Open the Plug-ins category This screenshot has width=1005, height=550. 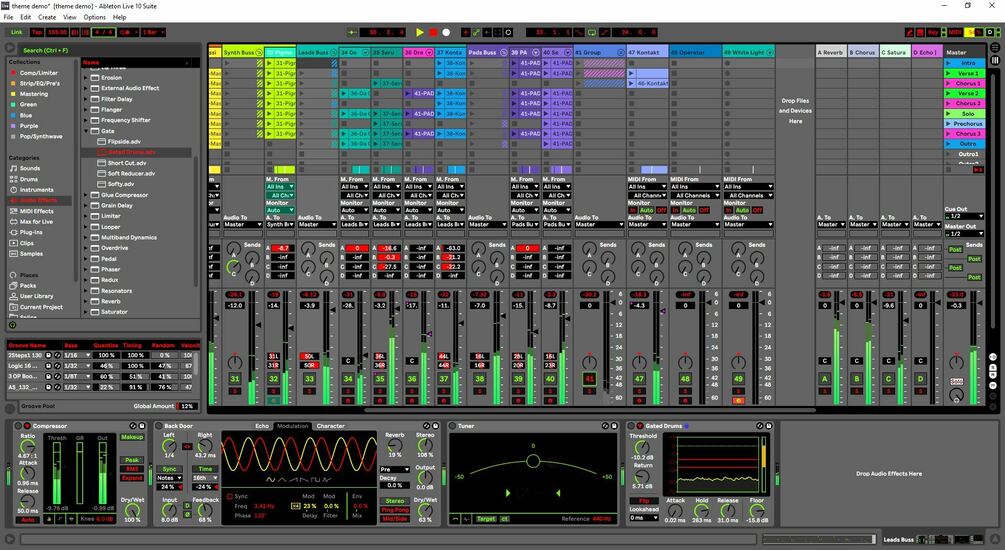31,232
